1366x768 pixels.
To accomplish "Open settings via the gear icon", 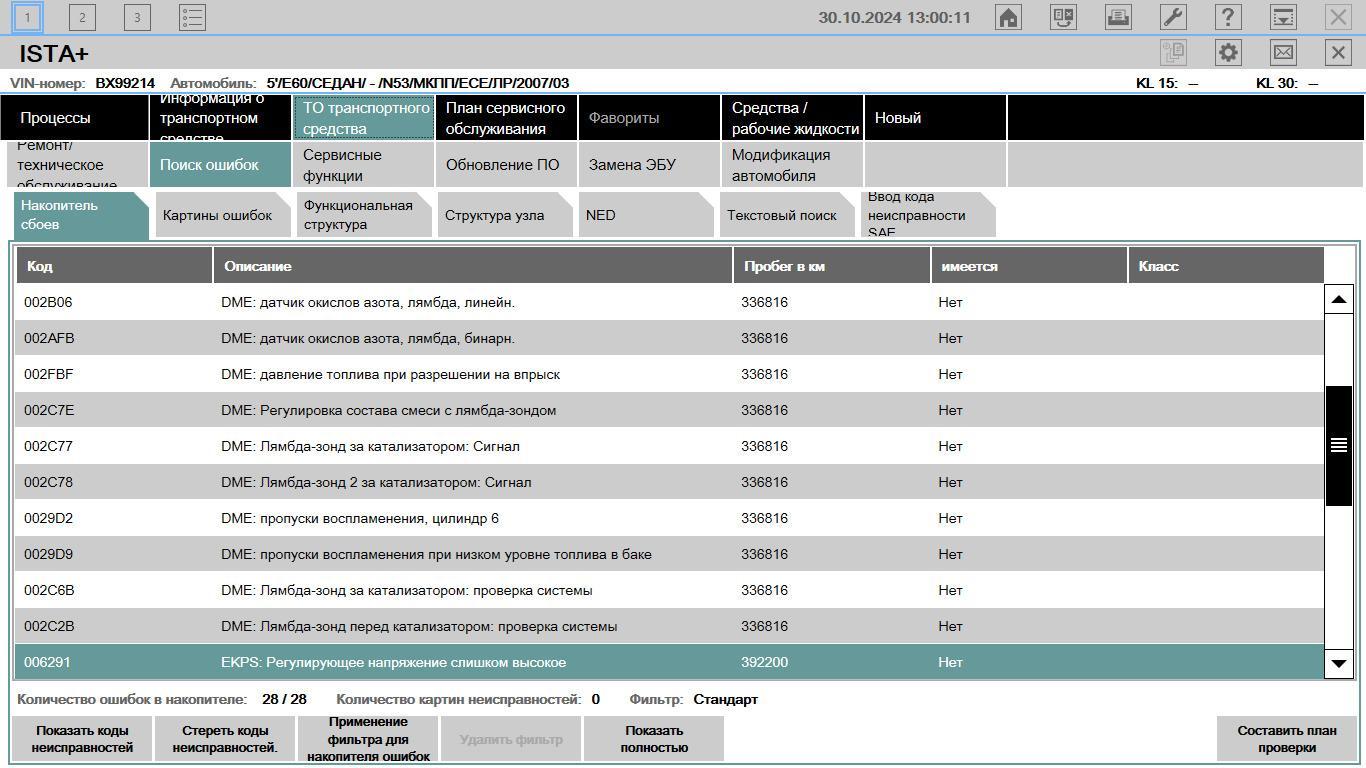I will point(1228,53).
